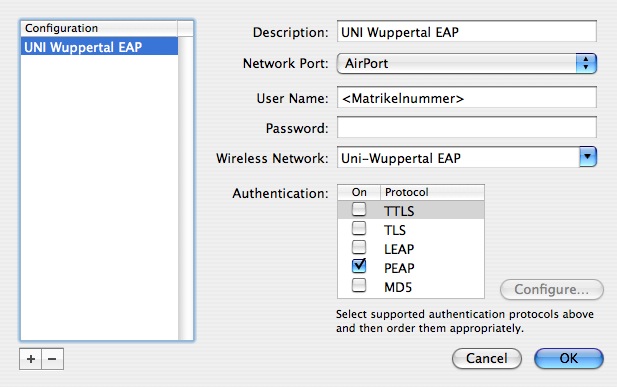This screenshot has width=617, height=387.
Task: Select the MD5 protocol label
Action: pos(398,287)
